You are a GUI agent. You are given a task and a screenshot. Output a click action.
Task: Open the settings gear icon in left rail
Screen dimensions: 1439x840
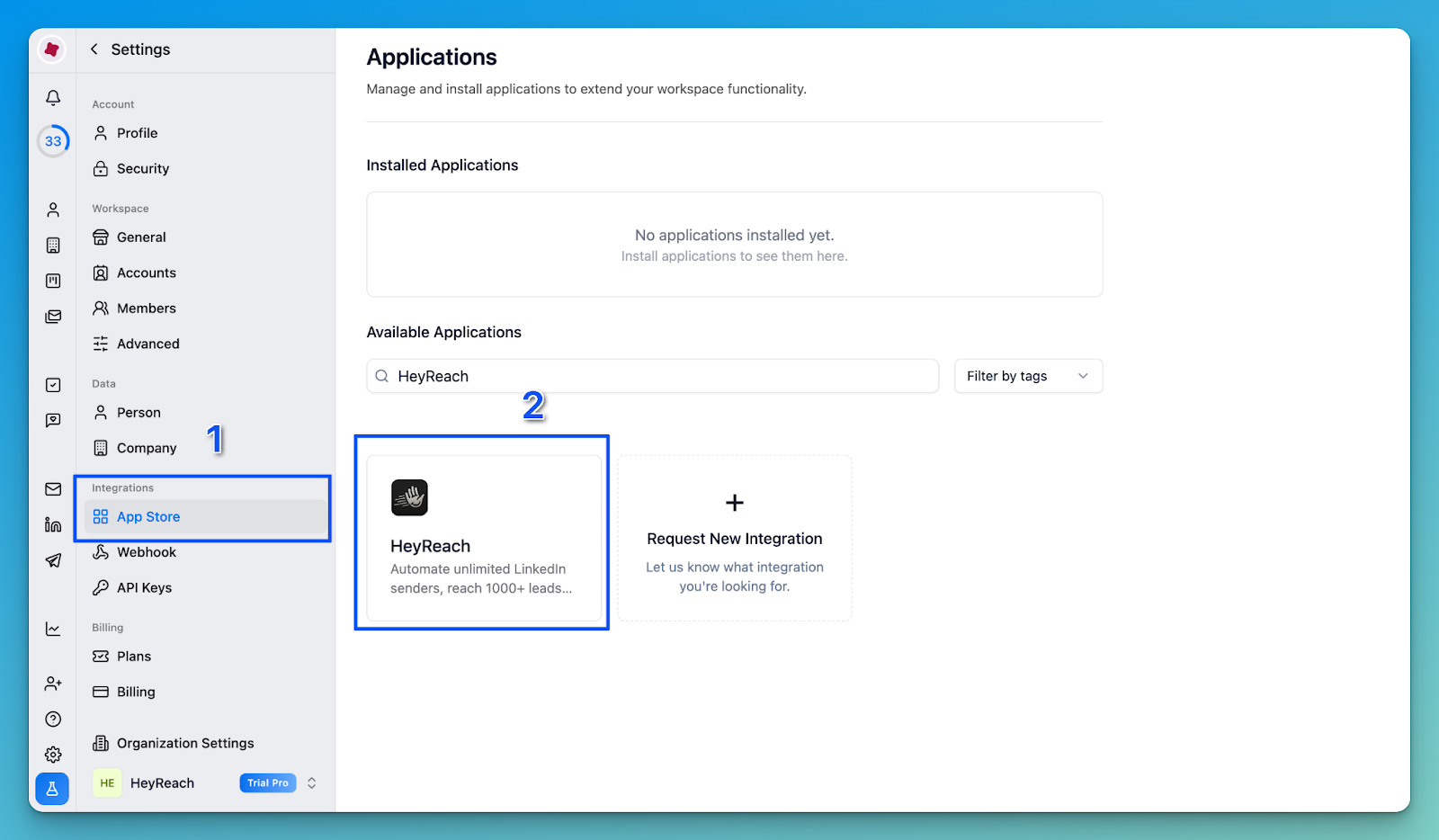point(53,755)
